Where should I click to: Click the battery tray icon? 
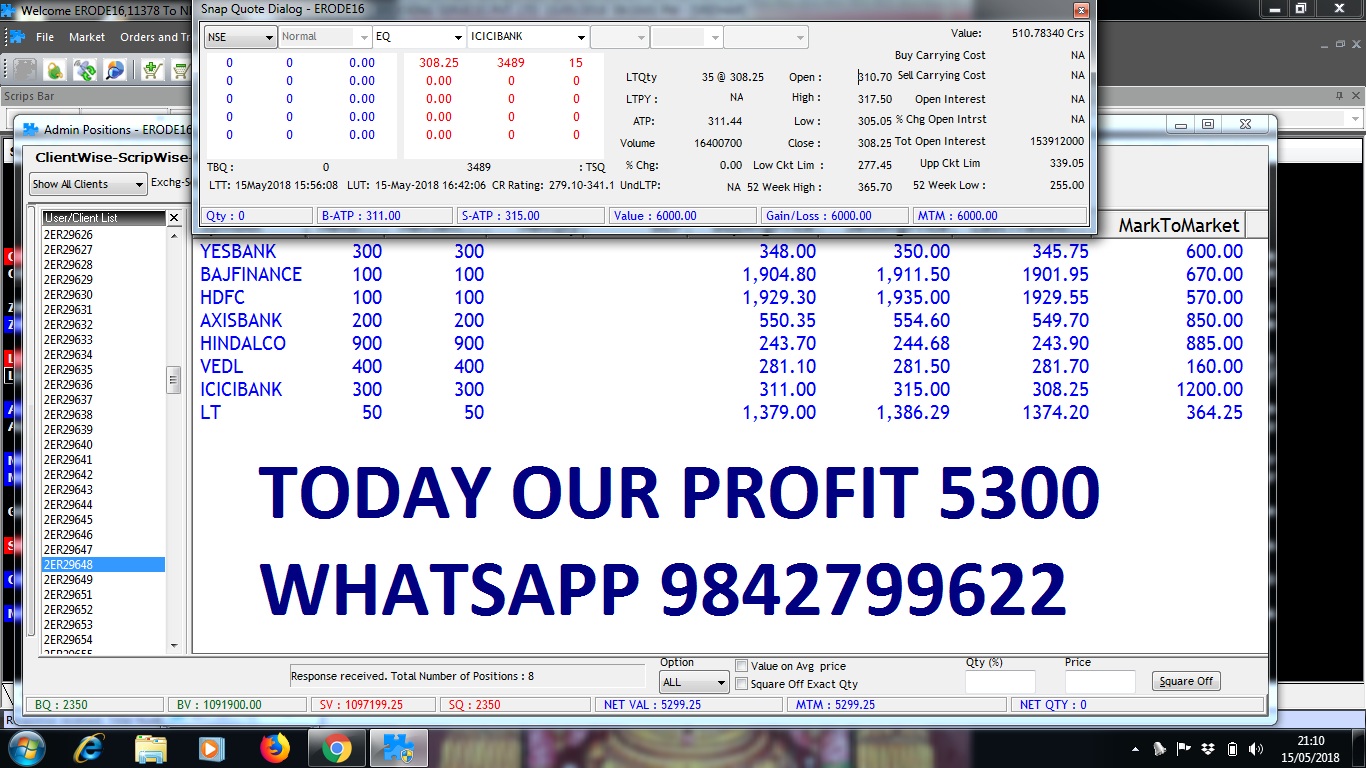[1232, 748]
